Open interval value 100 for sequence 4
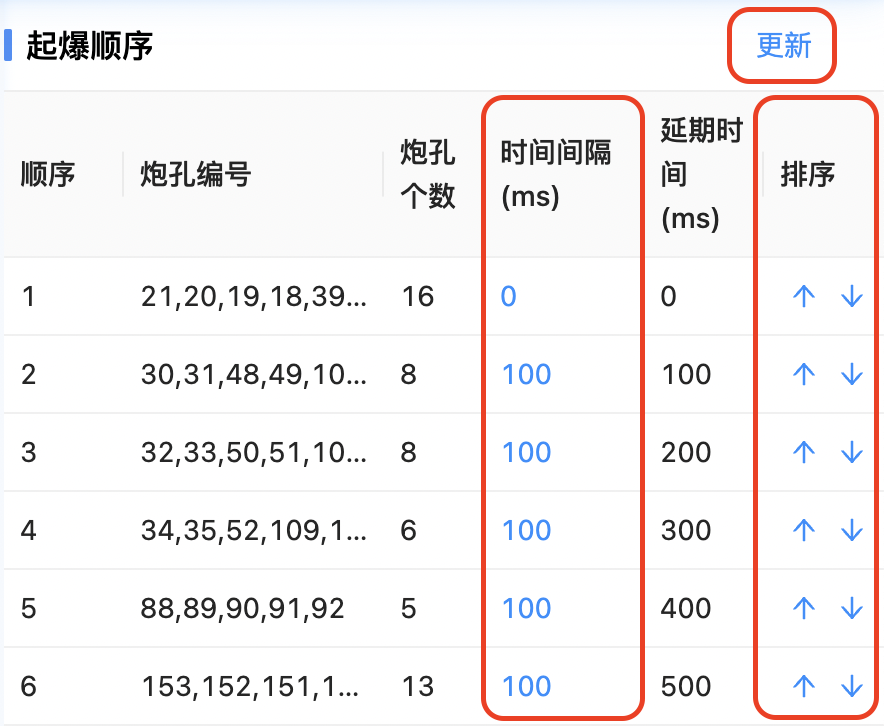 [526, 530]
